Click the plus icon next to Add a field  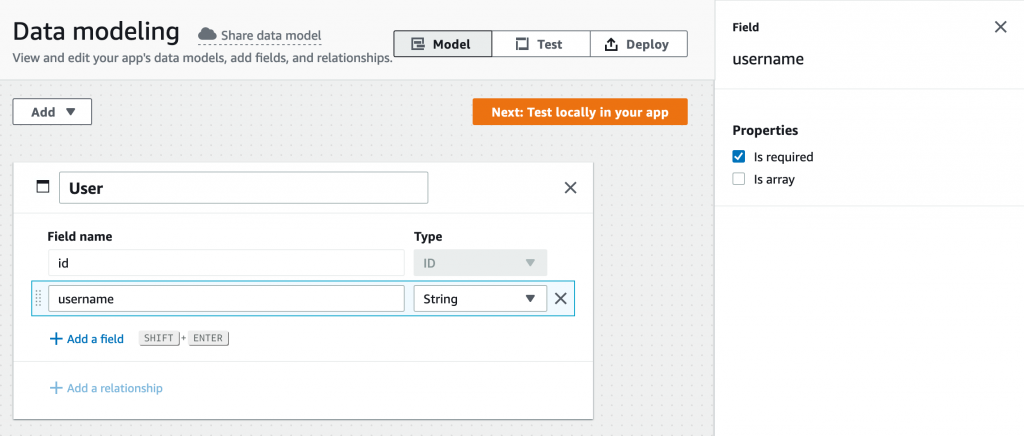(x=56, y=339)
